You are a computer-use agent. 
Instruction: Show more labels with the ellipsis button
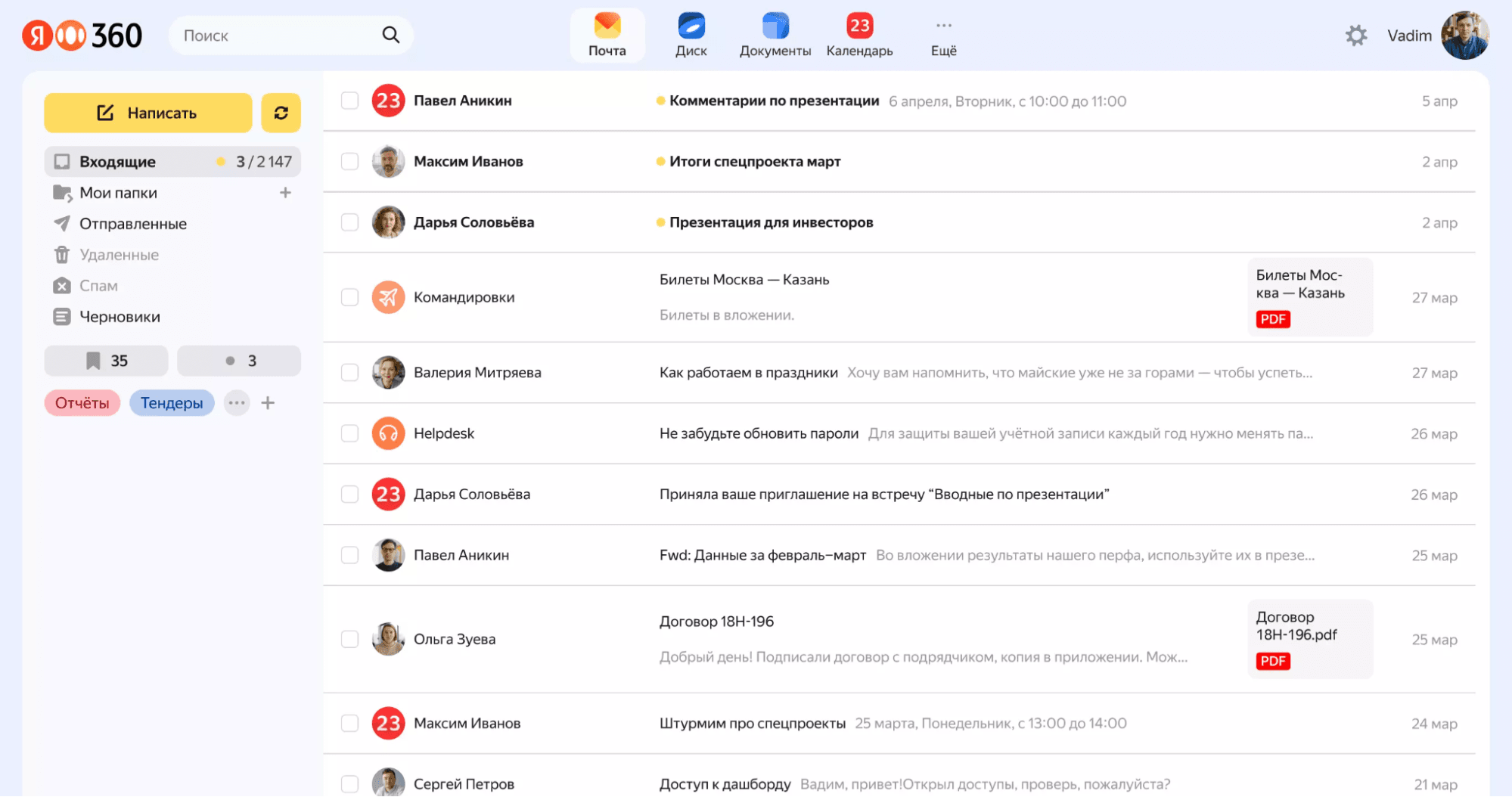237,403
